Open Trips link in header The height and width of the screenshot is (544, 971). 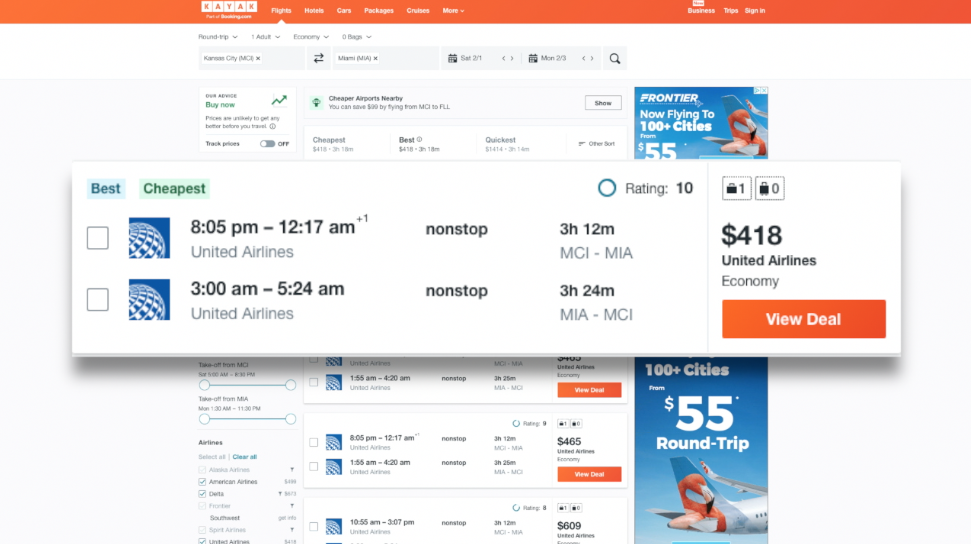[731, 11]
